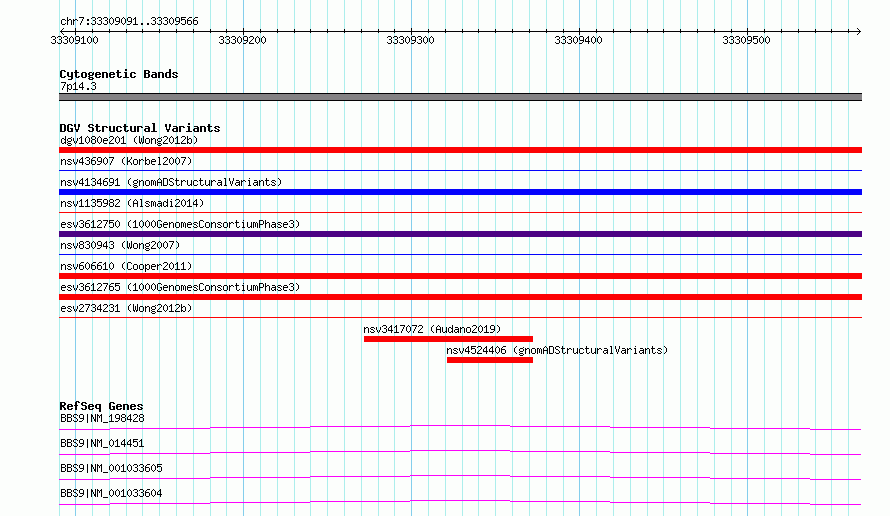Open variant nsv3417072 (Audano2019) label
The width and height of the screenshot is (890, 516).
432,329
